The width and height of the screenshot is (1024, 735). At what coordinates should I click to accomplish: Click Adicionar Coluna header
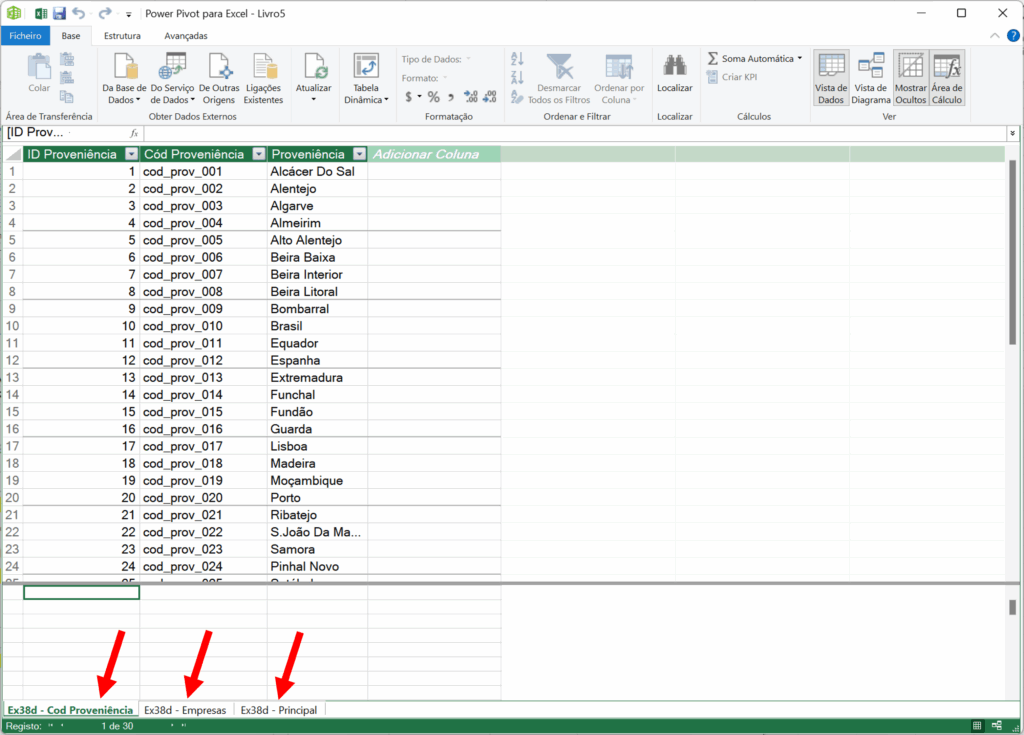click(425, 154)
